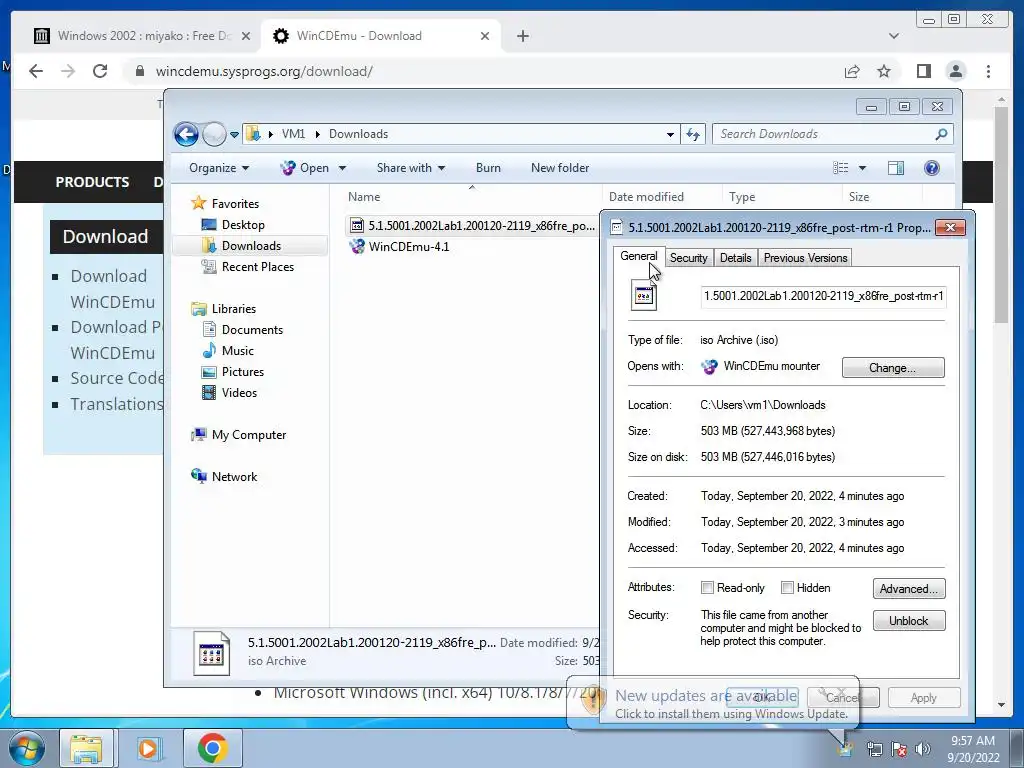Click Apply in Properties dialog
This screenshot has width=1024, height=768.
pos(923,698)
